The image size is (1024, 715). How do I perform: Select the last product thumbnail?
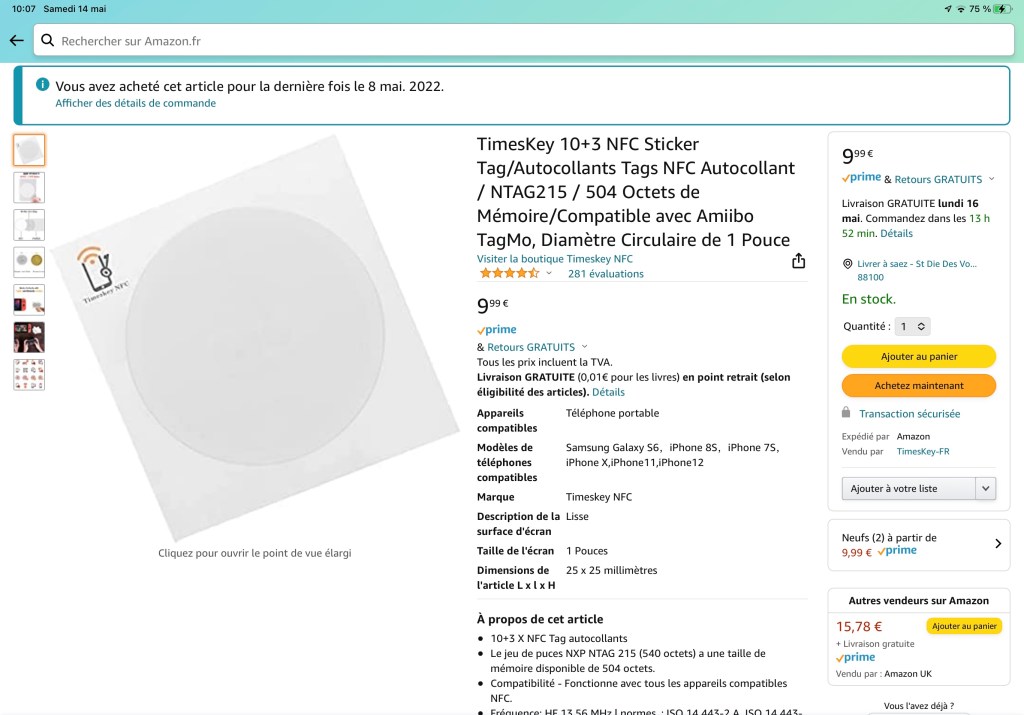coord(29,374)
